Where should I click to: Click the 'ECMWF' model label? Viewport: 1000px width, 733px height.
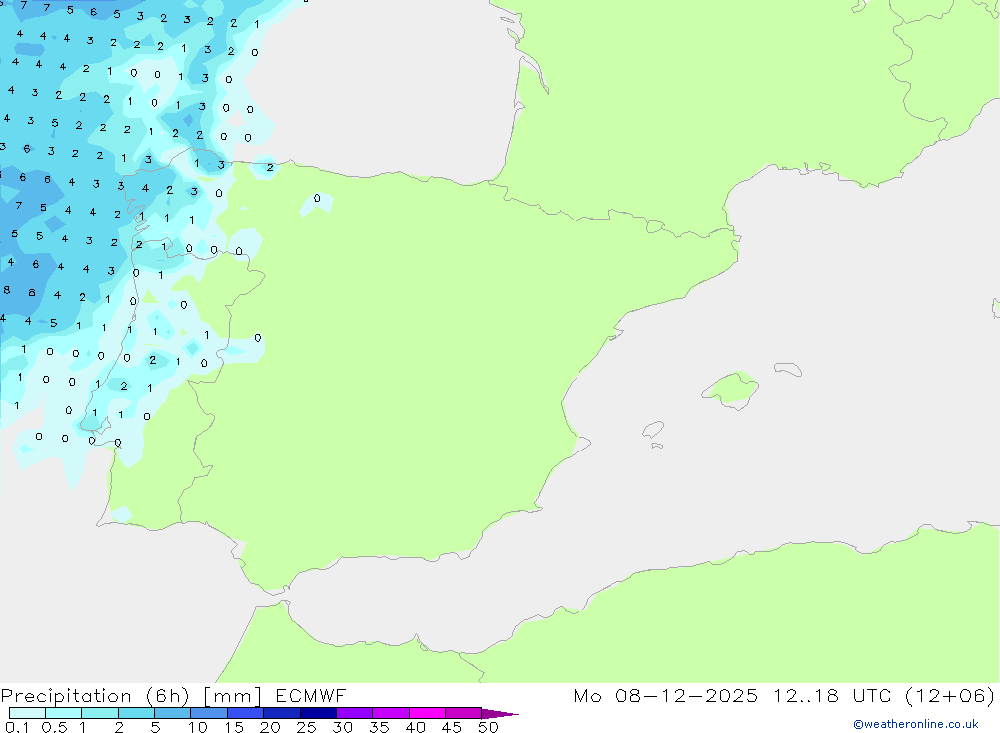pyautogui.click(x=311, y=695)
